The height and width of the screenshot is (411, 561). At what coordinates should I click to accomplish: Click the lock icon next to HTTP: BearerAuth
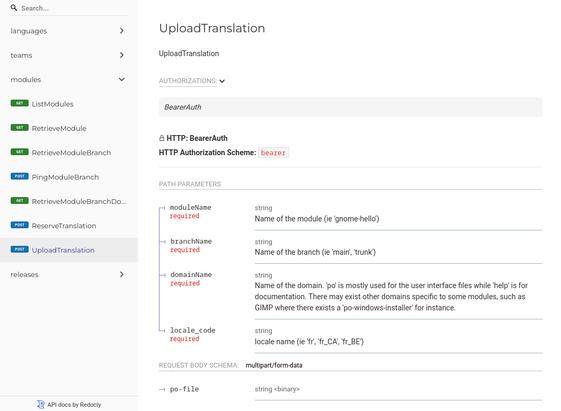[x=162, y=138]
